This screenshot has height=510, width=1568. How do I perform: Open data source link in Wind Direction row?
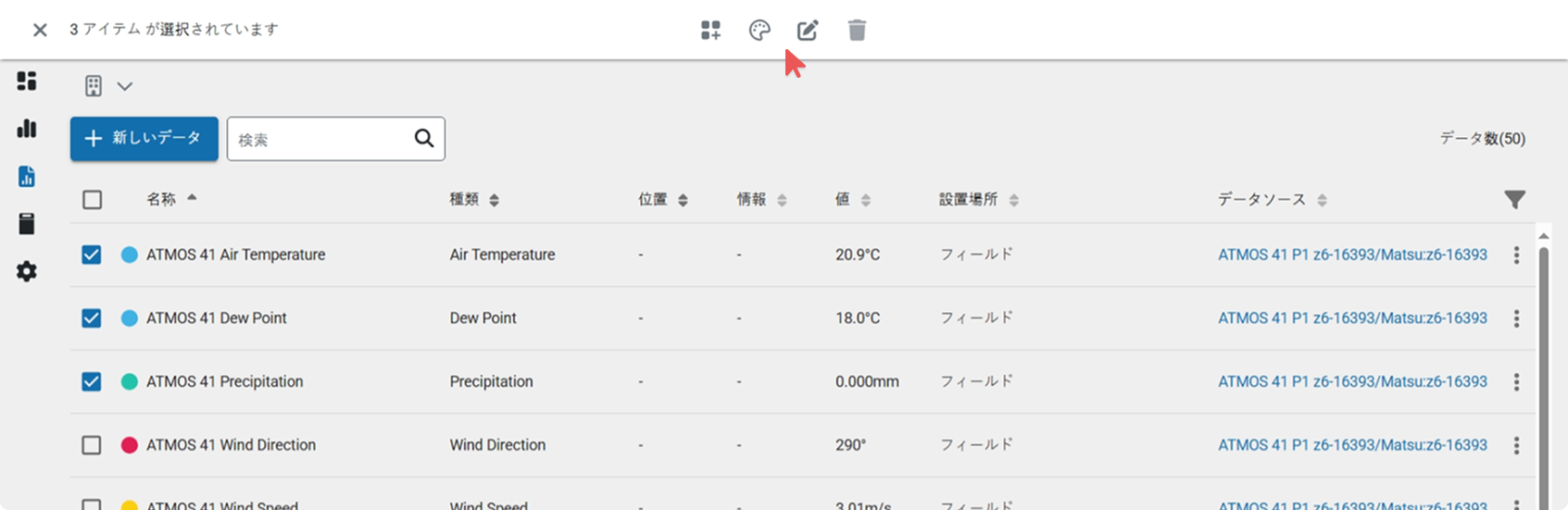click(x=1352, y=445)
